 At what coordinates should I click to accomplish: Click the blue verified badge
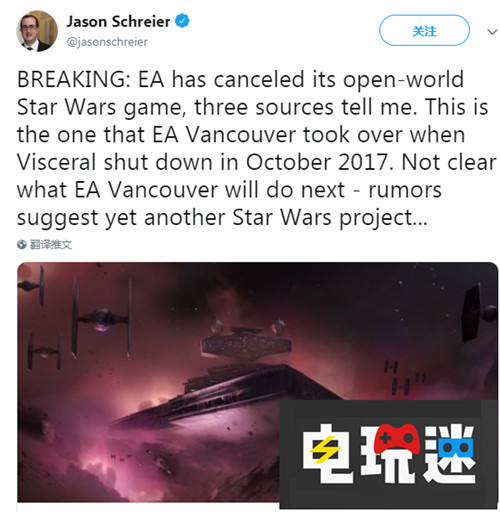[x=182, y=21]
